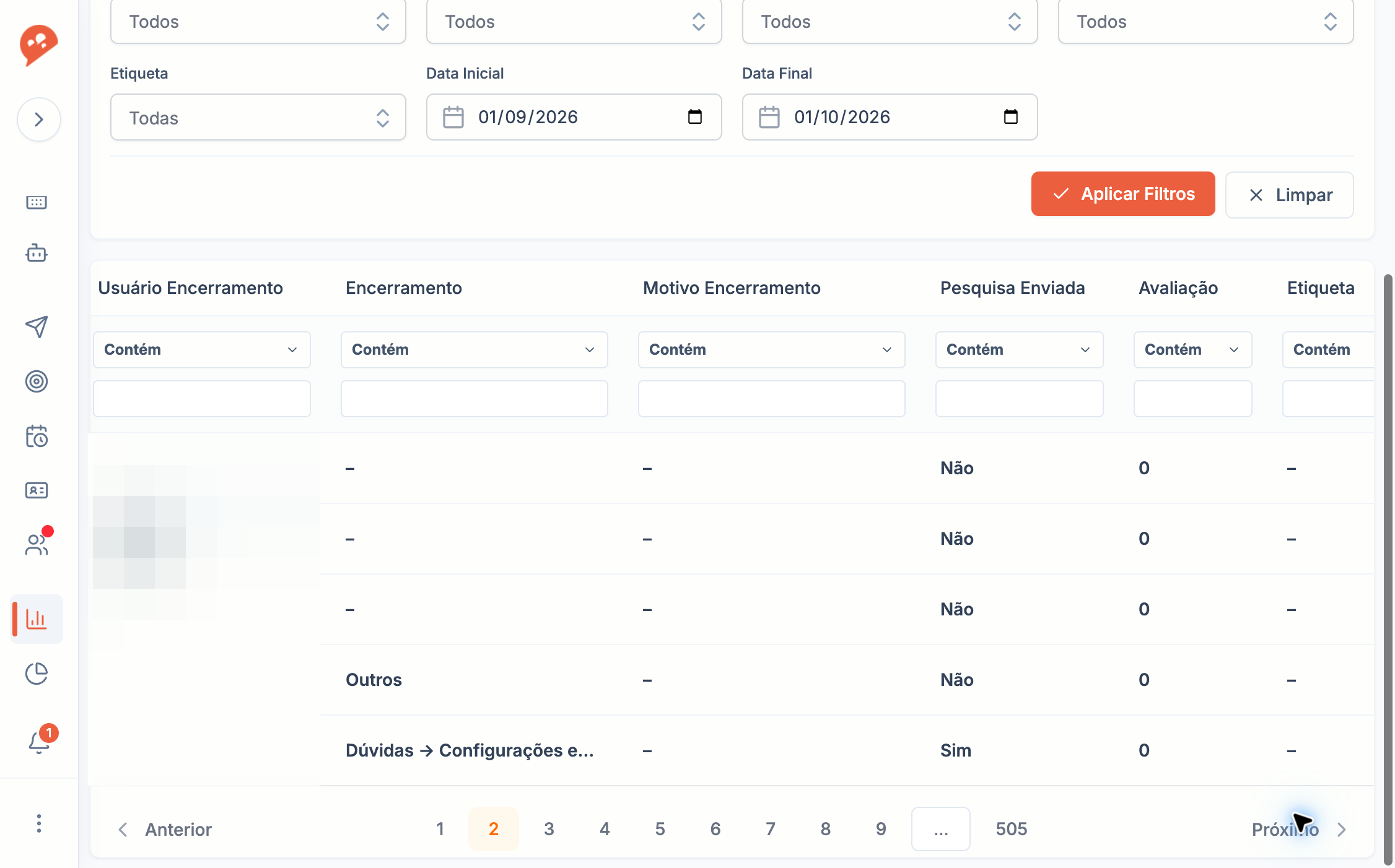Image resolution: width=1395 pixels, height=868 pixels.
Task: Open the three-dot more options menu
Action: [x=39, y=823]
